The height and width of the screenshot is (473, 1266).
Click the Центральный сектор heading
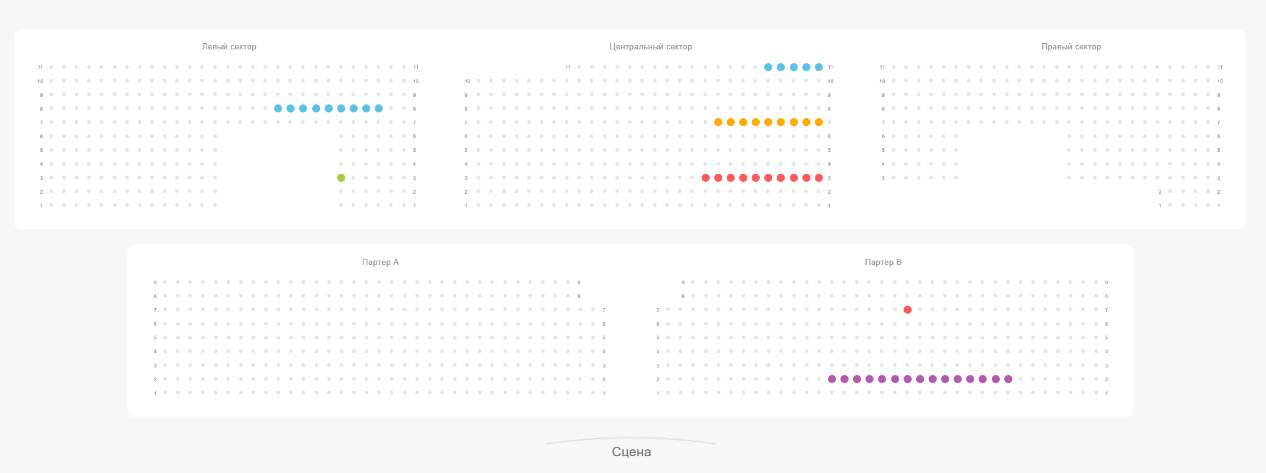pos(650,47)
